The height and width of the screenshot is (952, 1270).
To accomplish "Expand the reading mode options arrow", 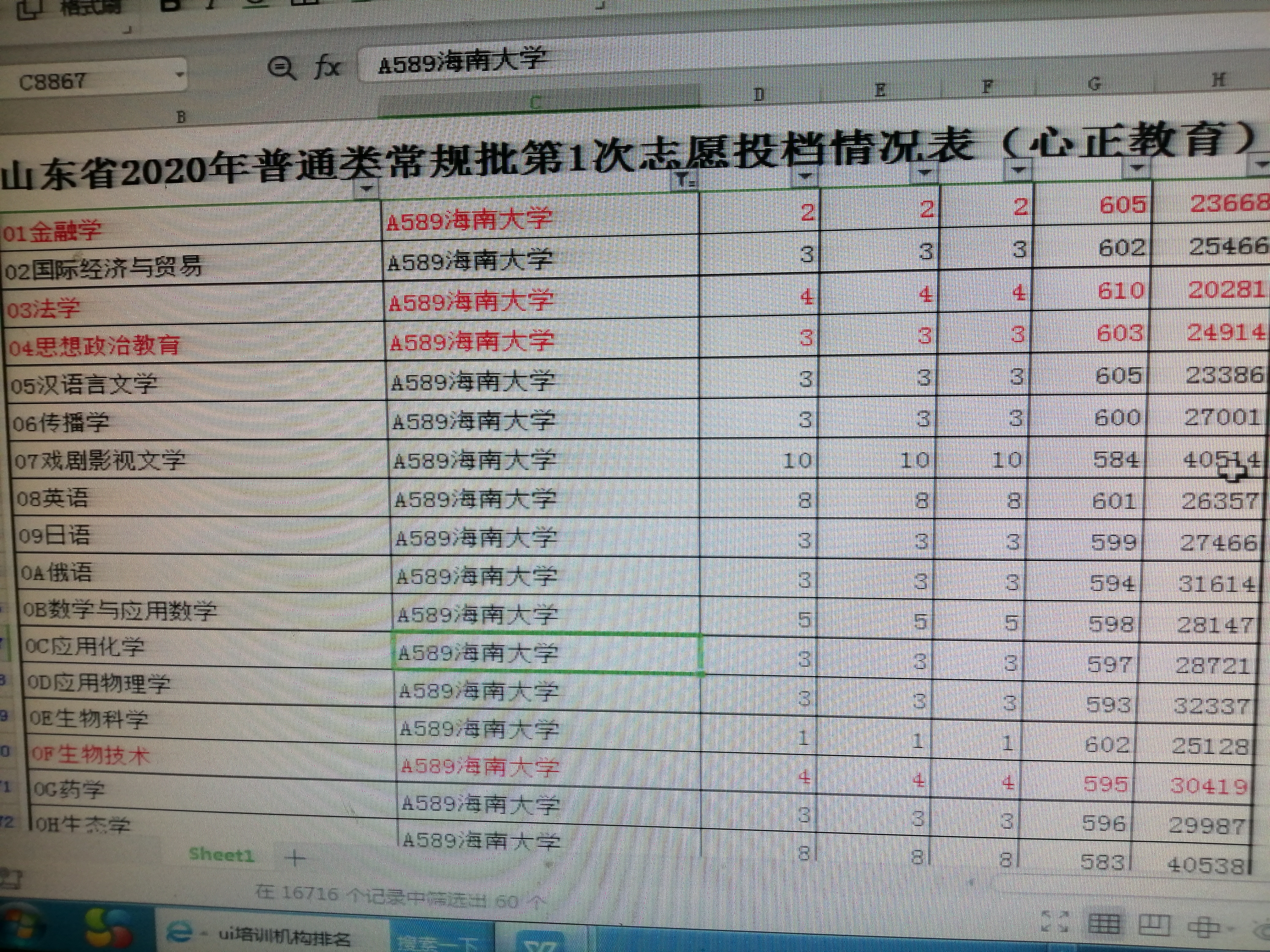I will (x=1230, y=929).
